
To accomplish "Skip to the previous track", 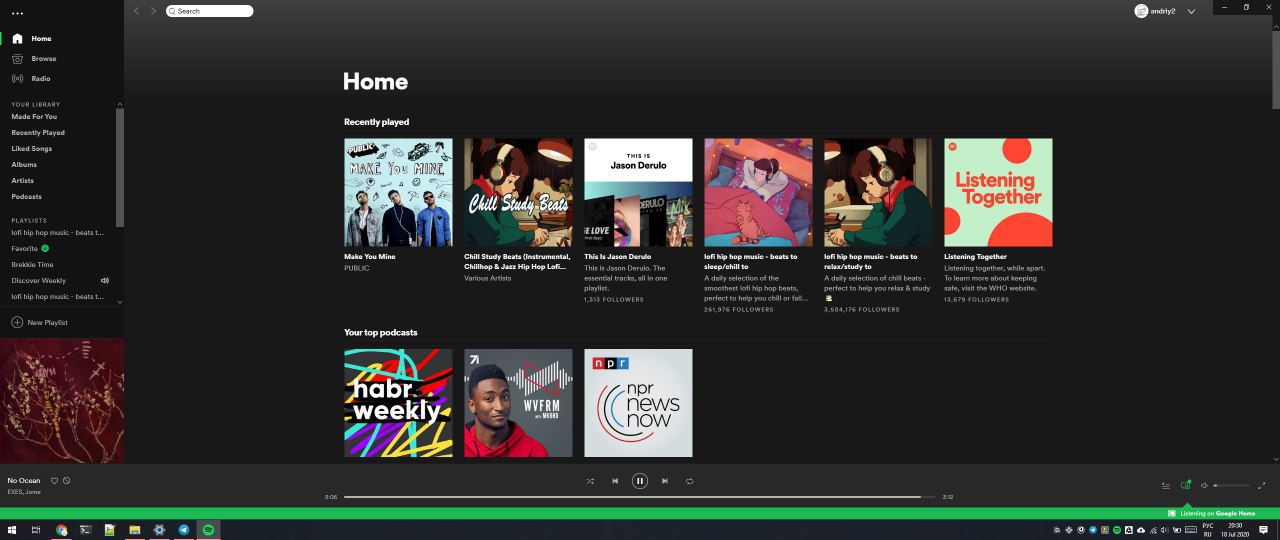I will (615, 481).
